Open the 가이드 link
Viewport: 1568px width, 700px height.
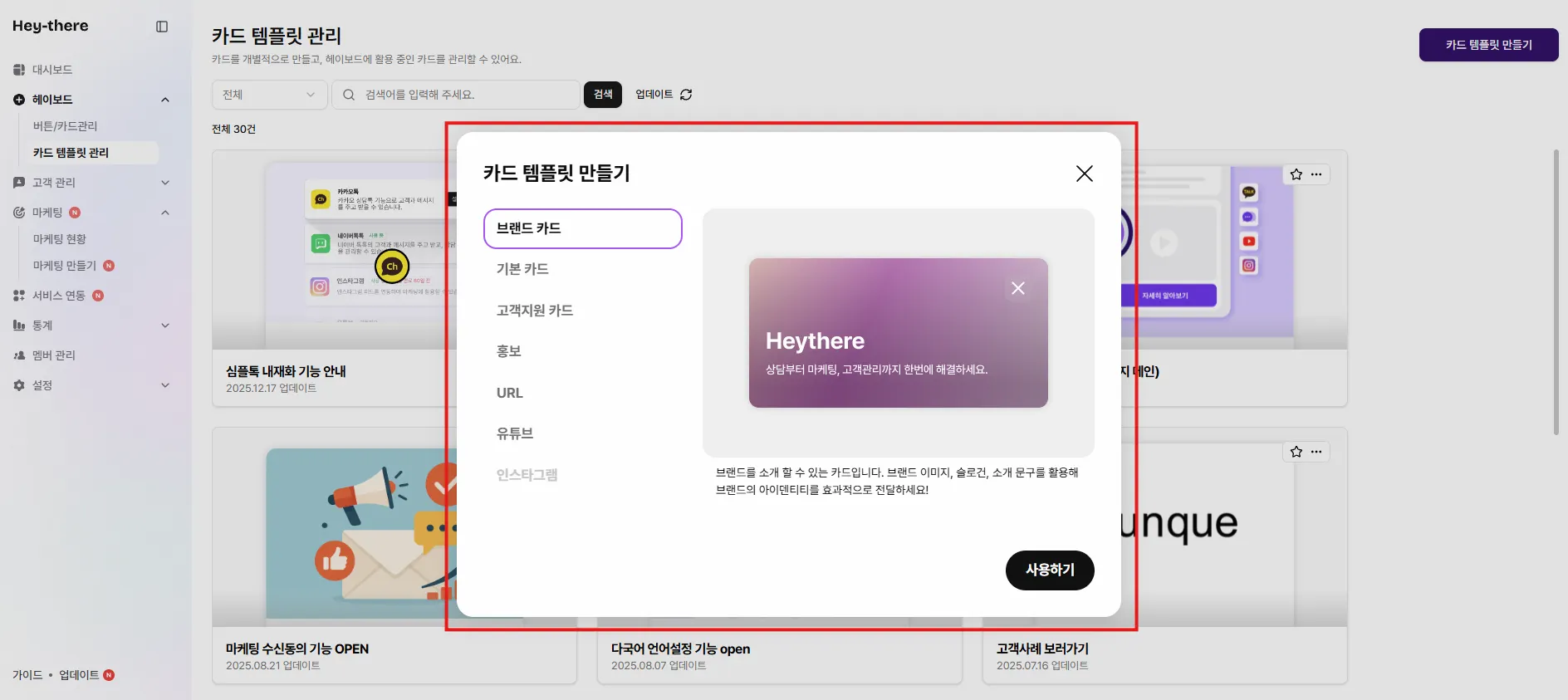pos(27,675)
